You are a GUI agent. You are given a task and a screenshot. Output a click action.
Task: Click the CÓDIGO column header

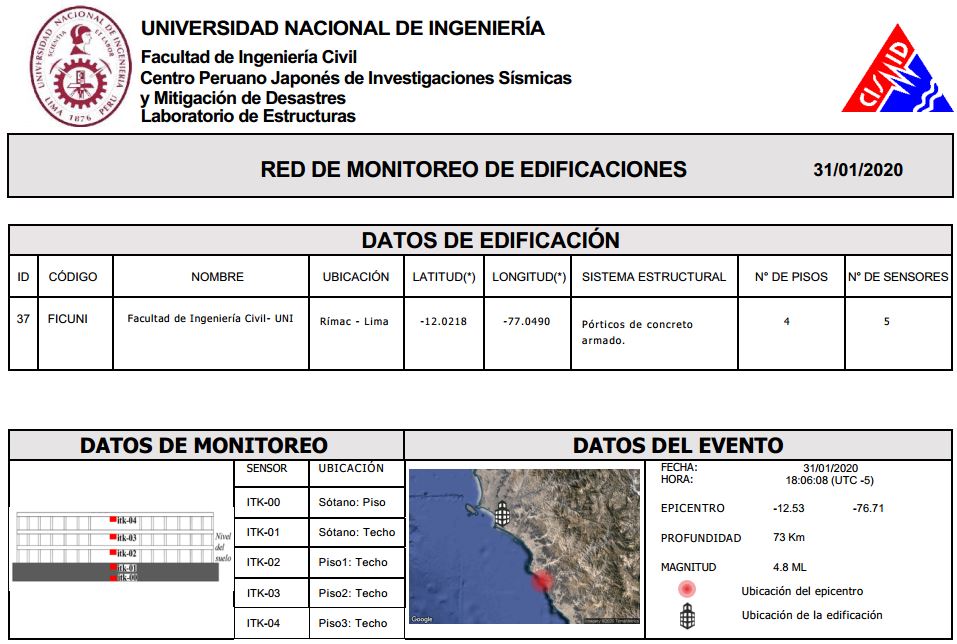(x=73, y=277)
